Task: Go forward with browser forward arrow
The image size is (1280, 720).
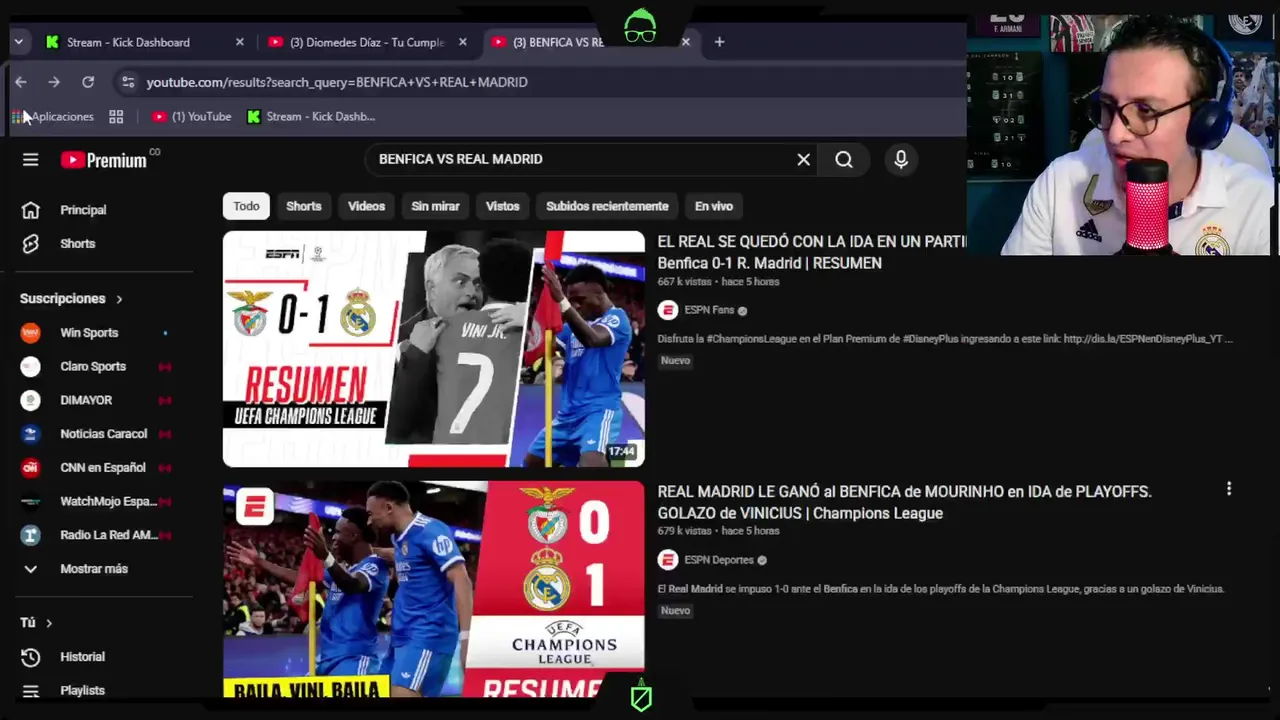Action: click(x=54, y=82)
